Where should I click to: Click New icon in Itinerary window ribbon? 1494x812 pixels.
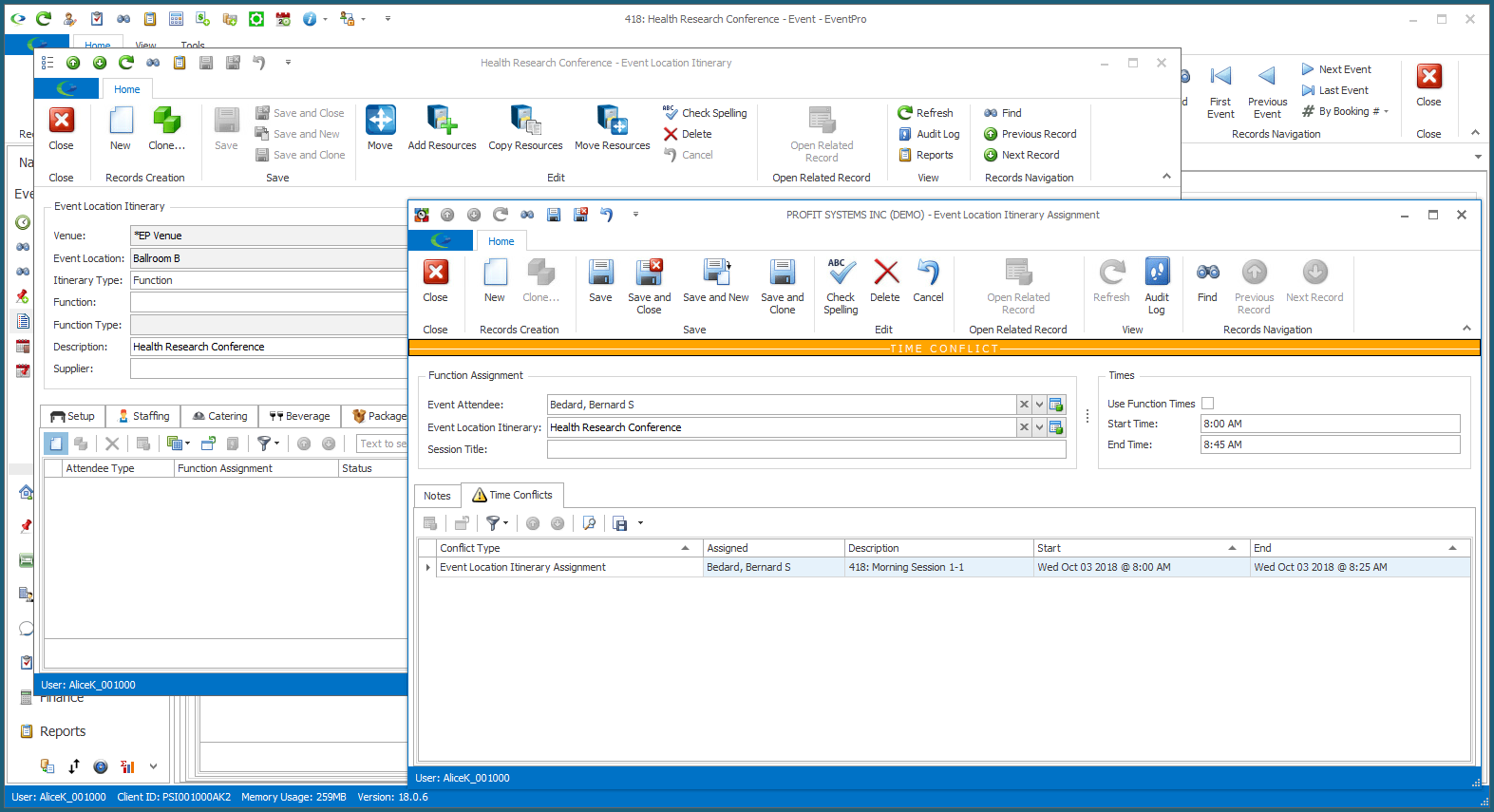(121, 128)
